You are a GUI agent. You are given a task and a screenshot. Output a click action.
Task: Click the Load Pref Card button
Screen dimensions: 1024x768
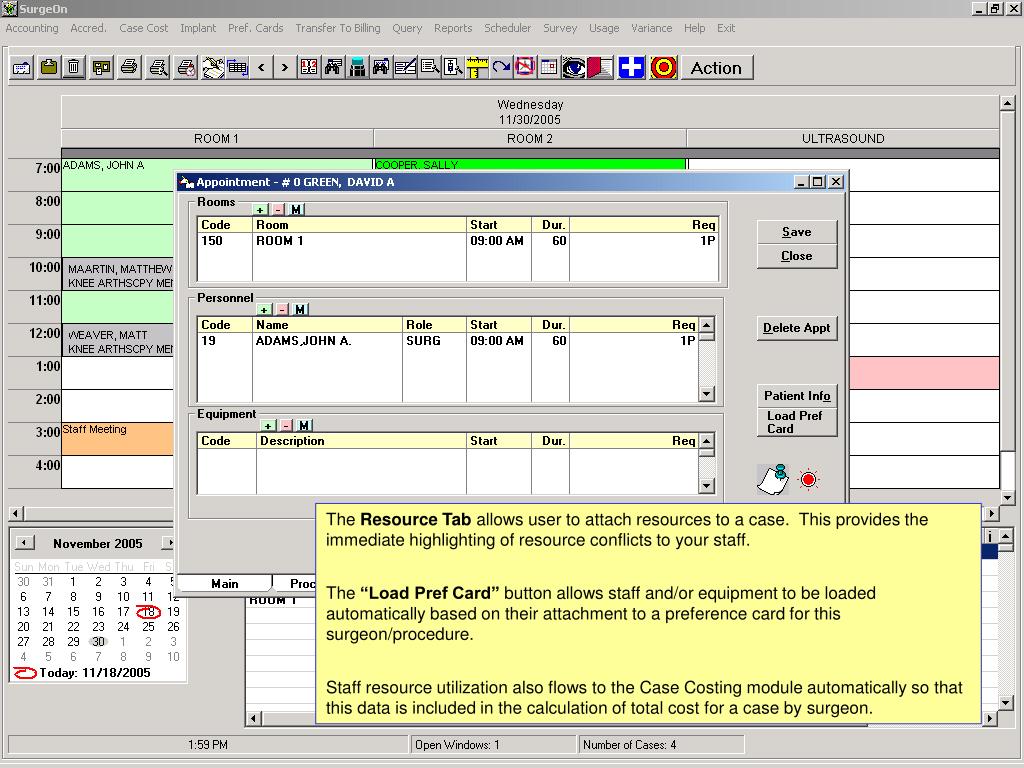pyautogui.click(x=797, y=423)
